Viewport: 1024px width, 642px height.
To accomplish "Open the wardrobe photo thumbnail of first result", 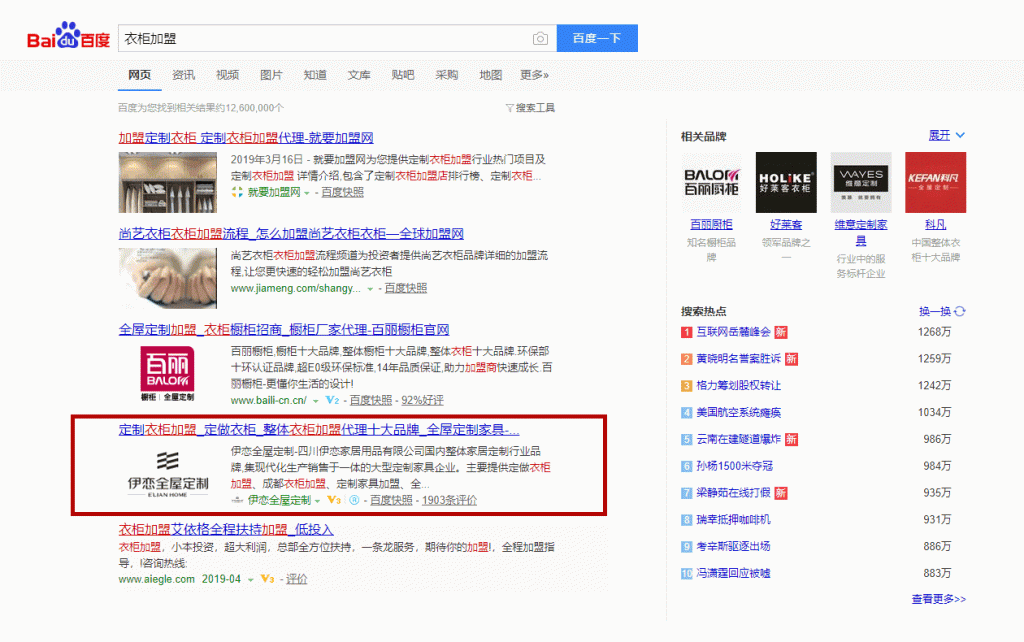I will point(168,182).
